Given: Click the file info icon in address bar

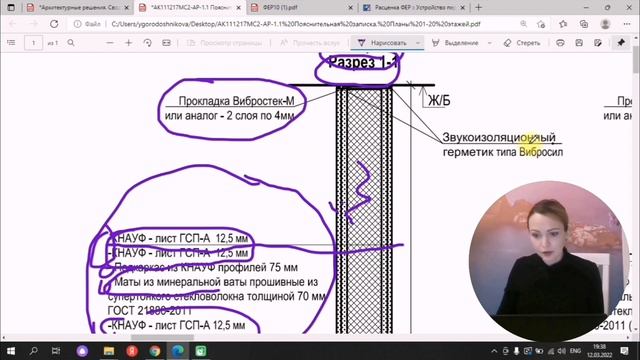Looking at the screenshot, I should pyautogui.click(x=77, y=24).
